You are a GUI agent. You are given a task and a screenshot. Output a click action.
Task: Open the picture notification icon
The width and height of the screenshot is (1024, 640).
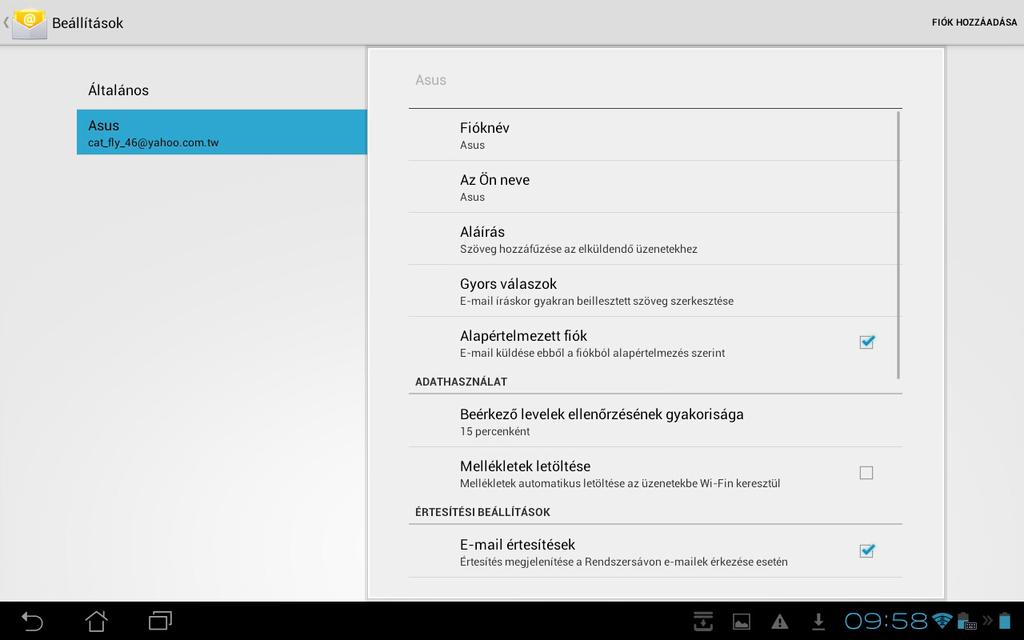(x=741, y=622)
